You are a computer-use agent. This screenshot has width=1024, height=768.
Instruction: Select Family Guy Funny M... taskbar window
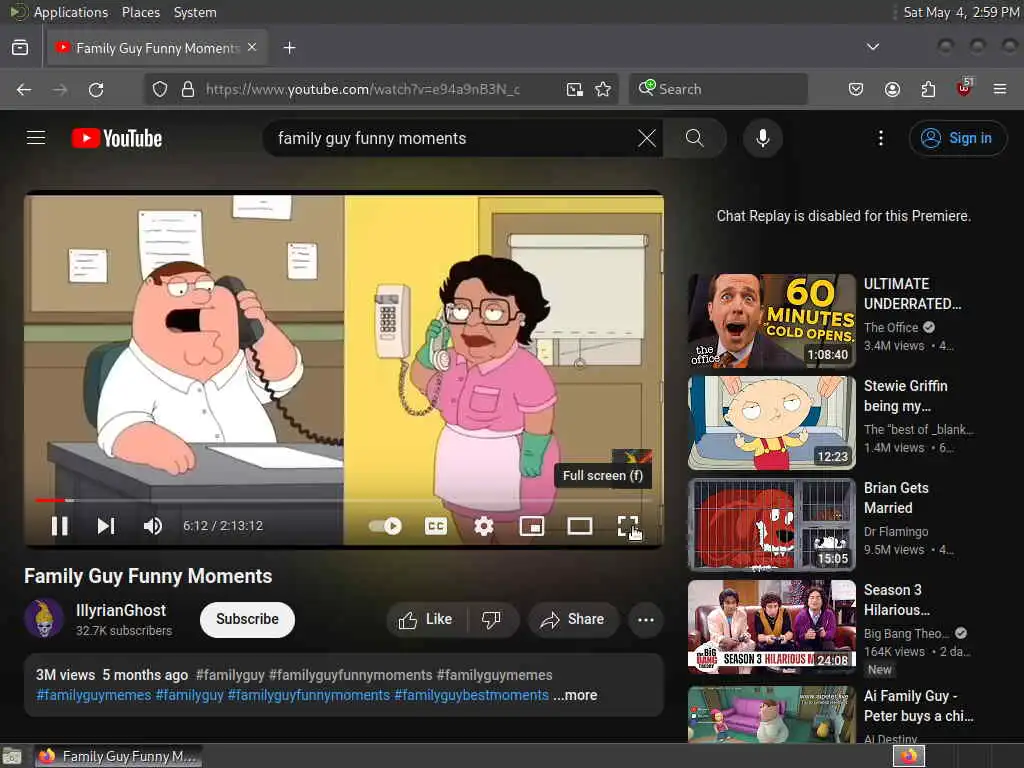(x=118, y=756)
